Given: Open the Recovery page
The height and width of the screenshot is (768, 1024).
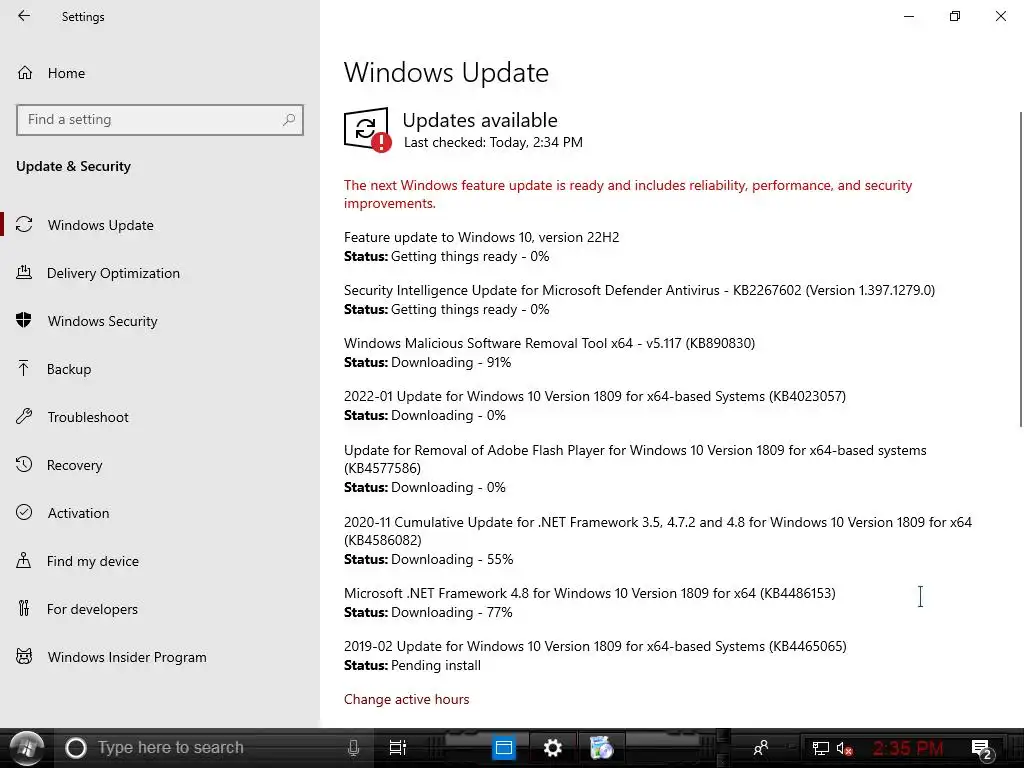Looking at the screenshot, I should click(x=59, y=465).
